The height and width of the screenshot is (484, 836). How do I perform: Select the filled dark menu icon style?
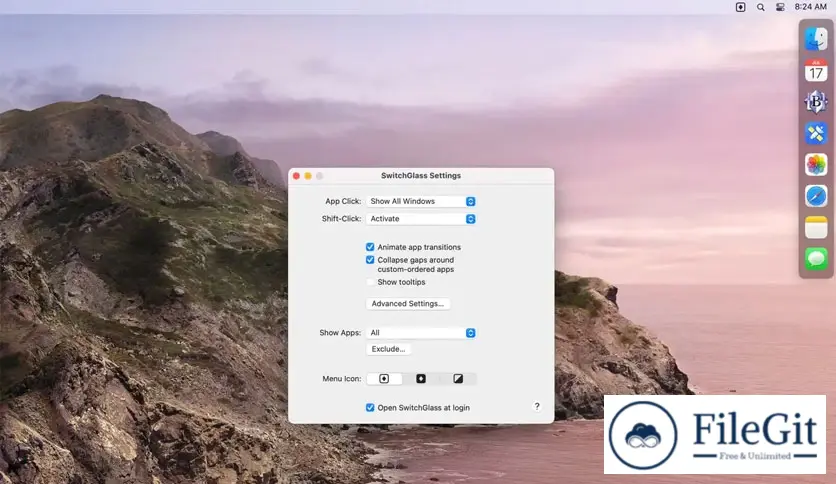pos(421,378)
